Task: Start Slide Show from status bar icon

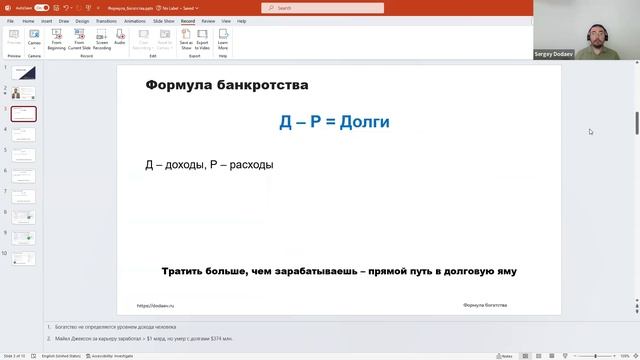Action: (x=565, y=356)
